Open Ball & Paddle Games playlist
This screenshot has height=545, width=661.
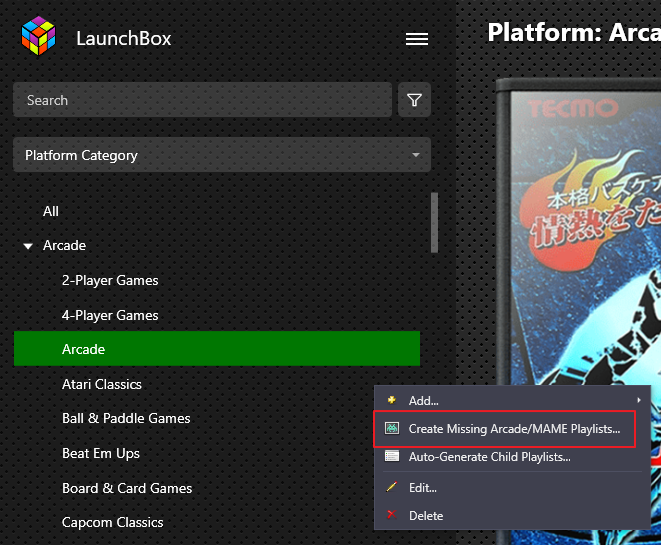[126, 418]
